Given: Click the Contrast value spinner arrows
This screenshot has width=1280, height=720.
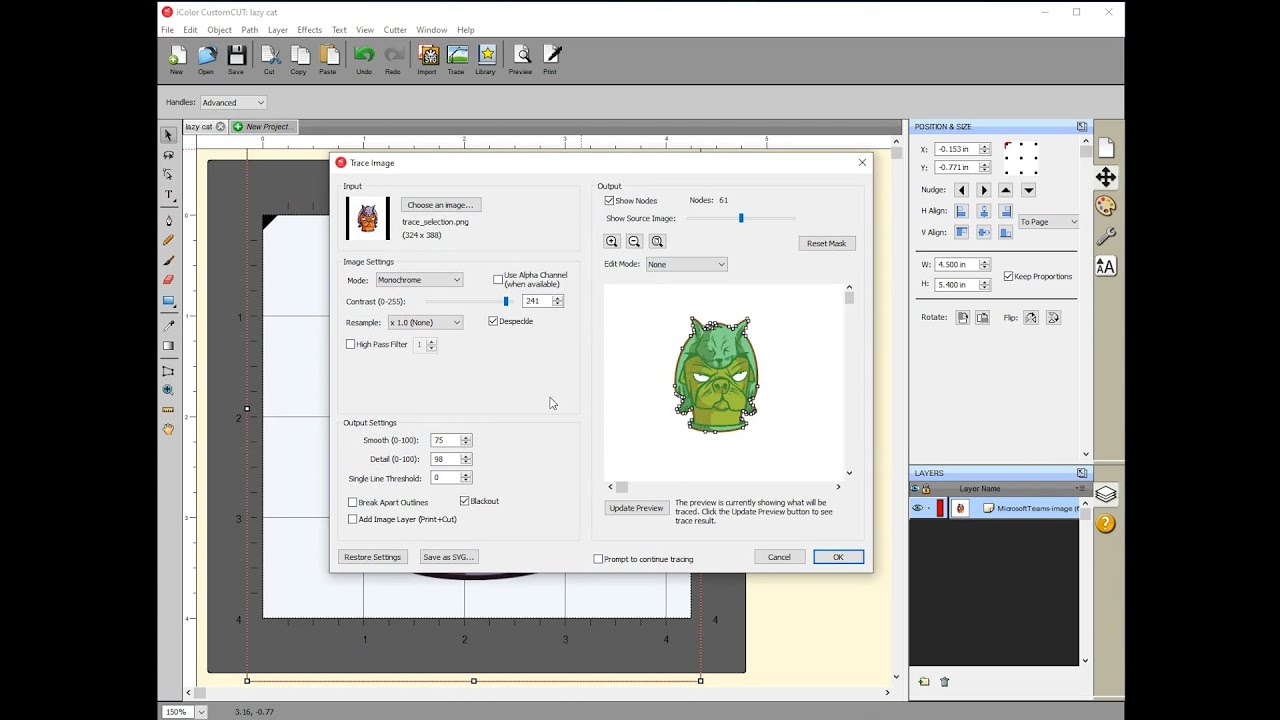Looking at the screenshot, I should (557, 301).
